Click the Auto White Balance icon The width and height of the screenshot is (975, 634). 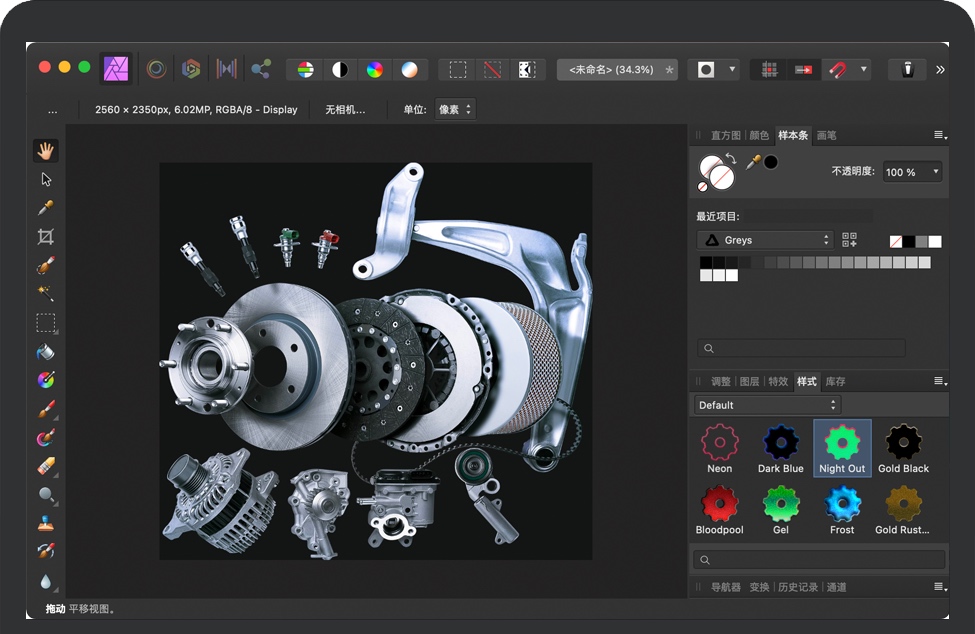[409, 70]
